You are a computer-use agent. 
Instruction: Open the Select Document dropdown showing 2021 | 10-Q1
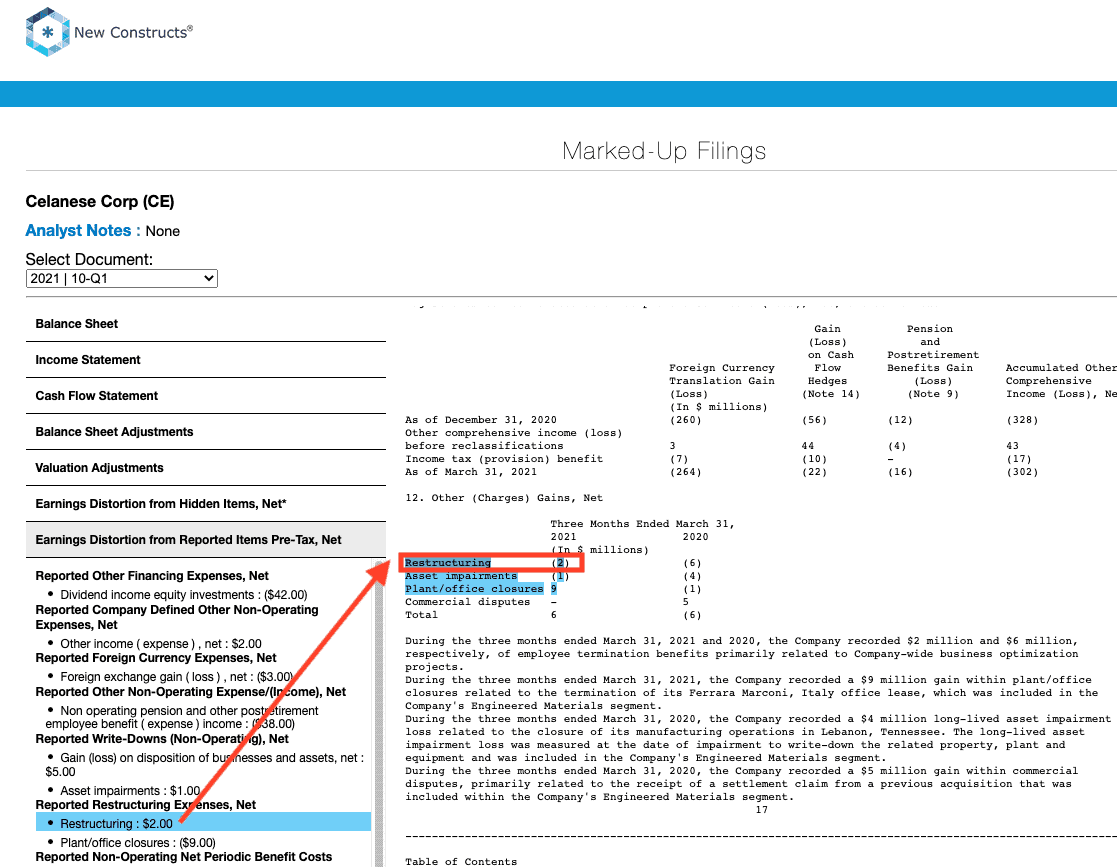[121, 279]
